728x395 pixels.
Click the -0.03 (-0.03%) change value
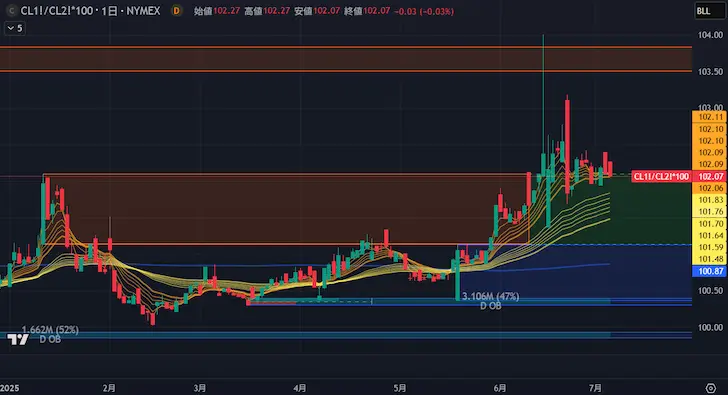424,11
